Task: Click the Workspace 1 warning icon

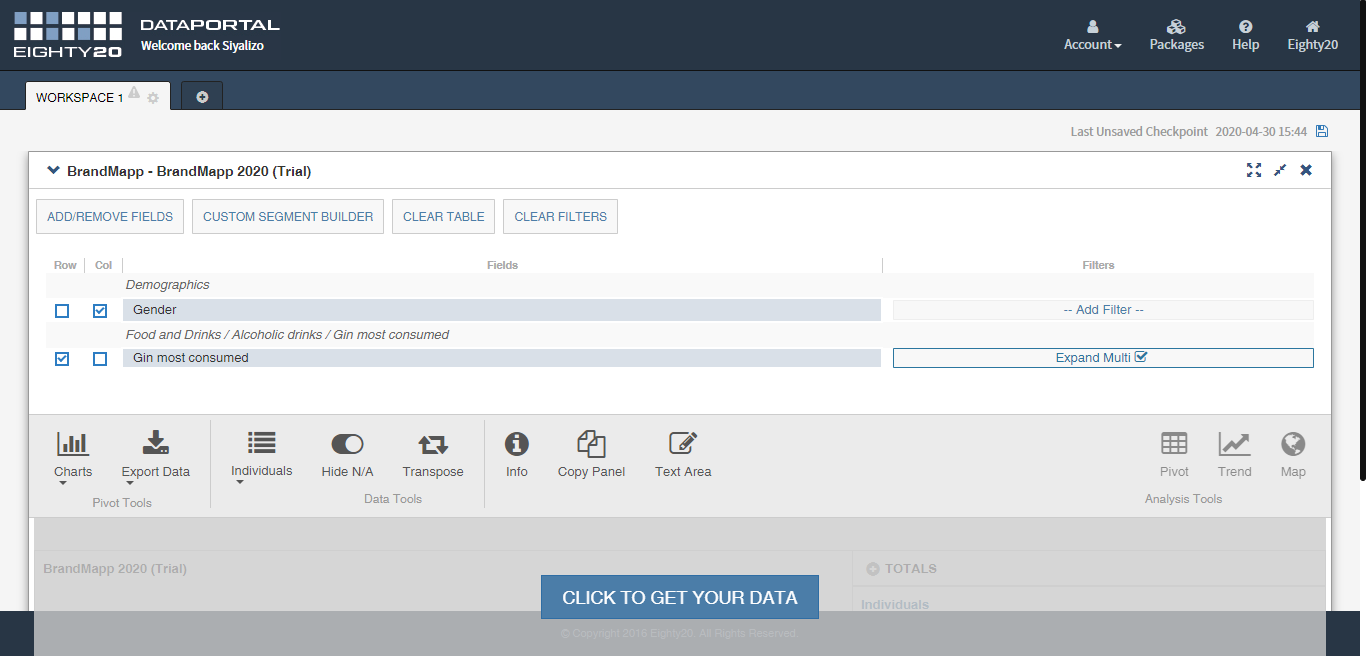Action: tap(134, 93)
